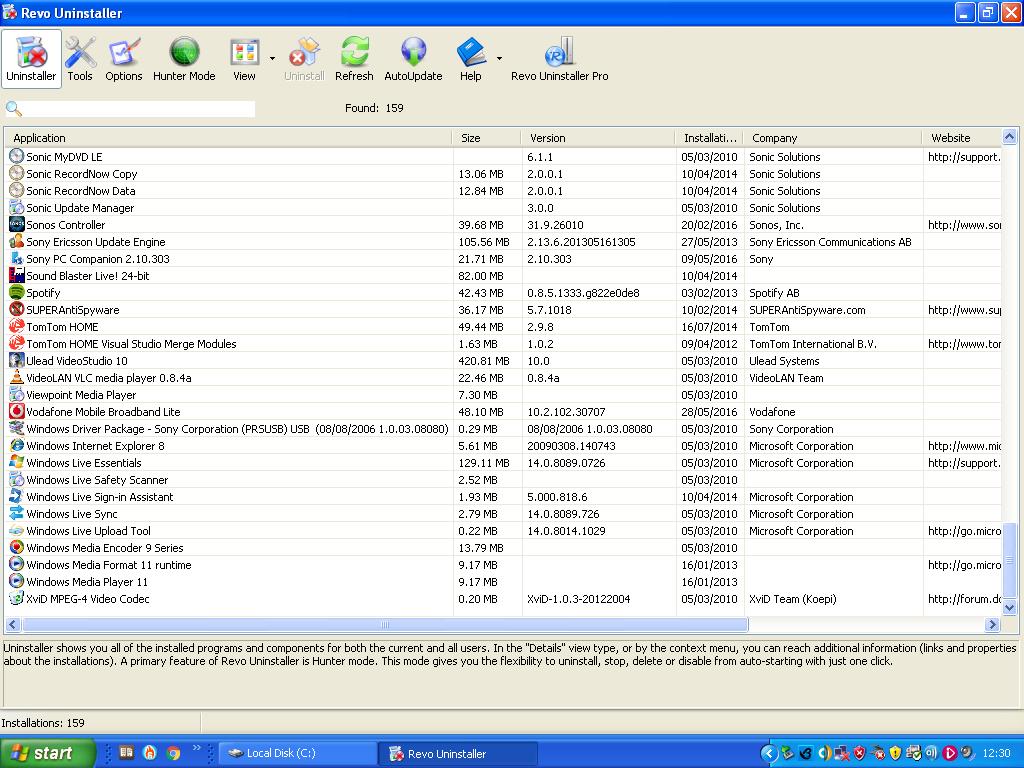Image resolution: width=1024 pixels, height=768 pixels.
Task: Select the Windows Media Player 11 icon
Action: (x=16, y=581)
